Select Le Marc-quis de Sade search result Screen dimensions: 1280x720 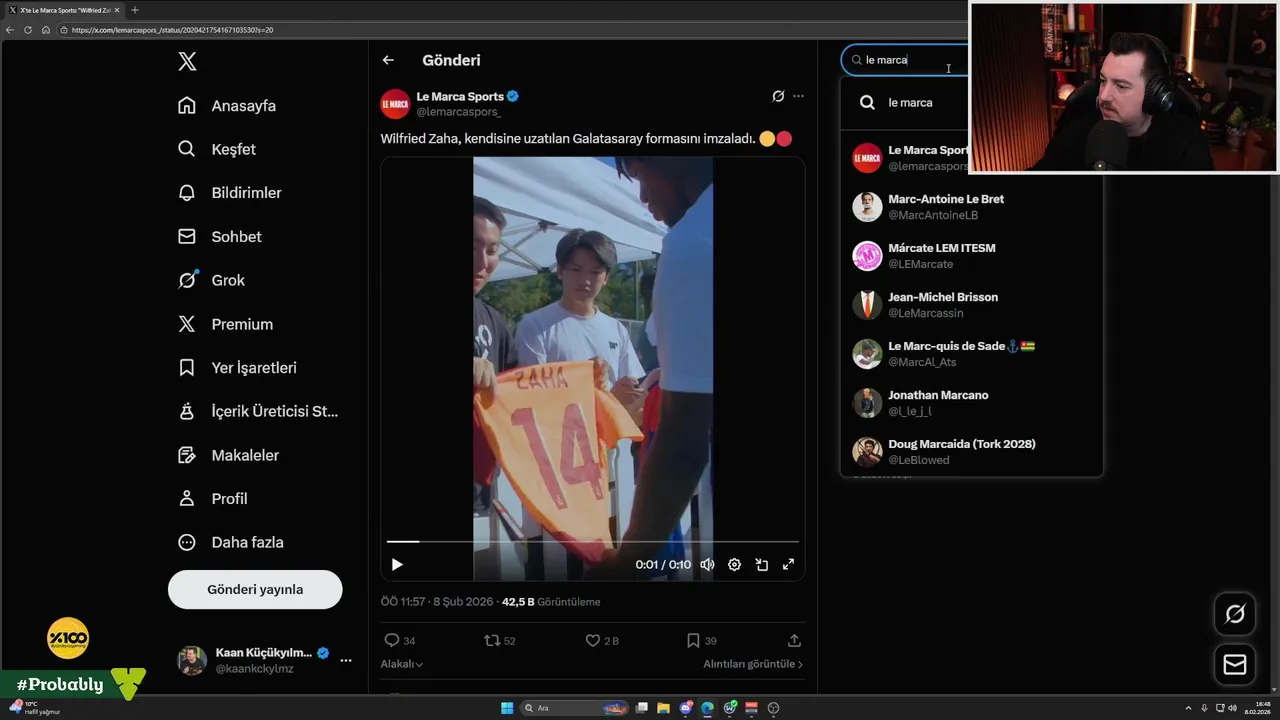tap(971, 354)
